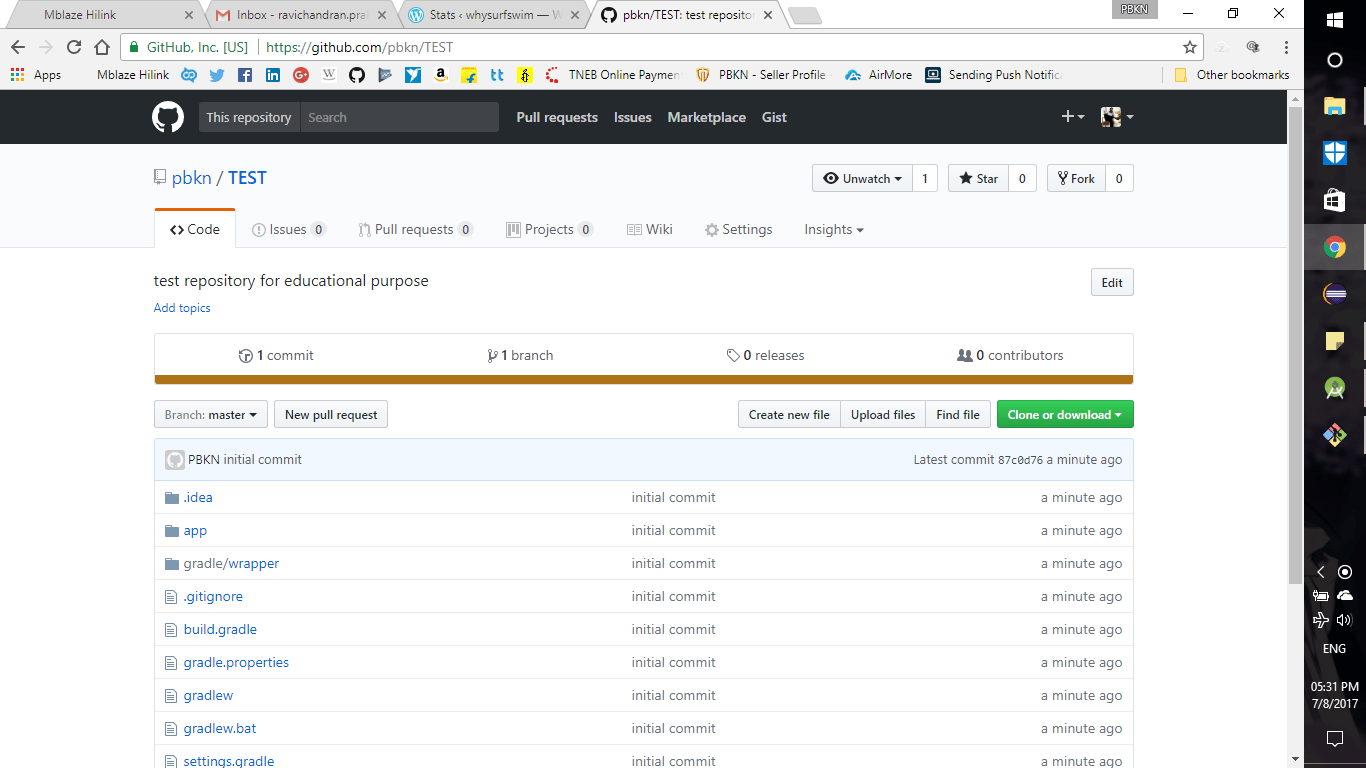The width and height of the screenshot is (1366, 768).
Task: Open the build.gradle file link
Action: pyautogui.click(x=220, y=629)
